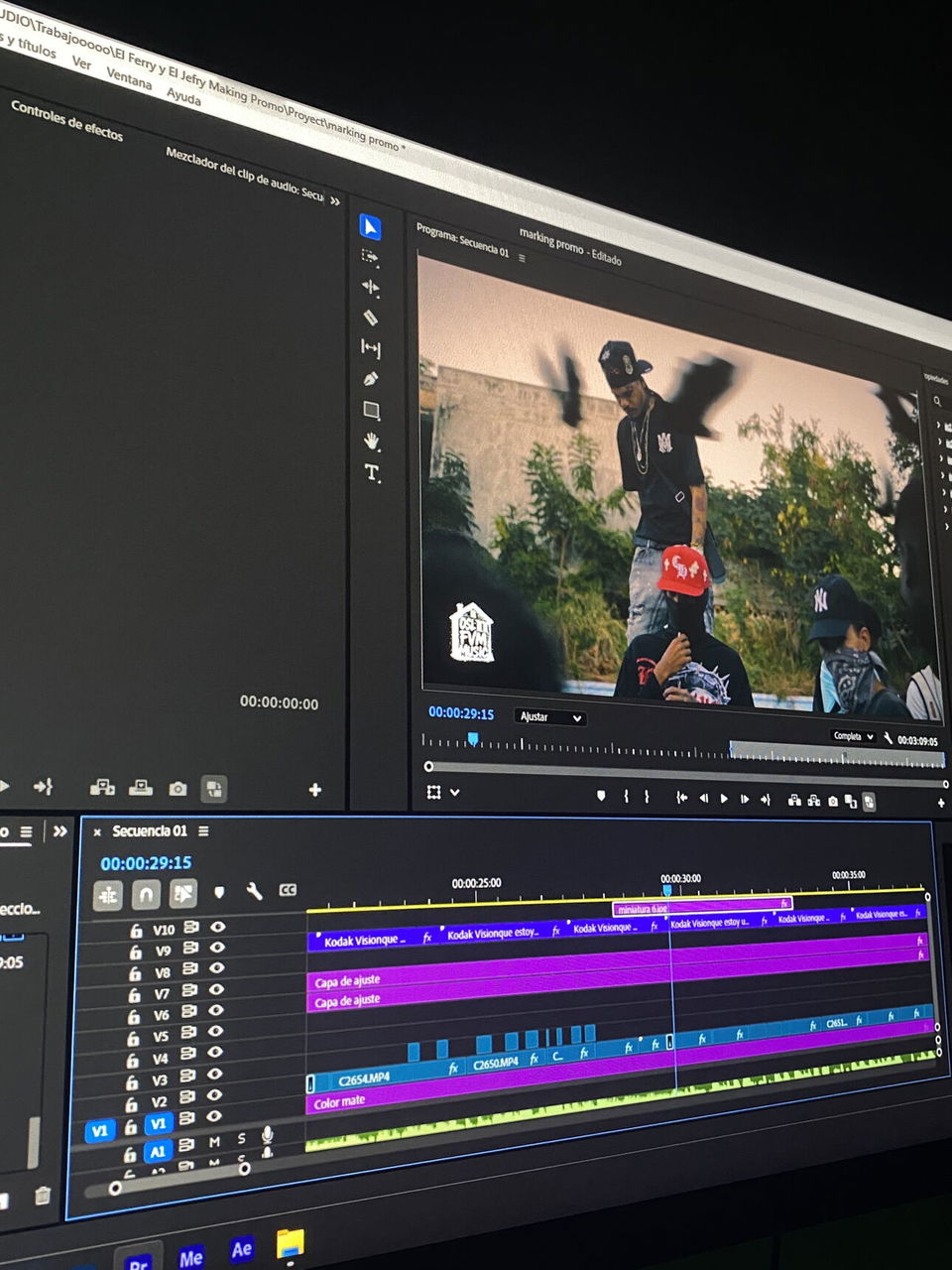
Task: Open Secuencia 01 timeline panel menu
Action: click(x=203, y=831)
